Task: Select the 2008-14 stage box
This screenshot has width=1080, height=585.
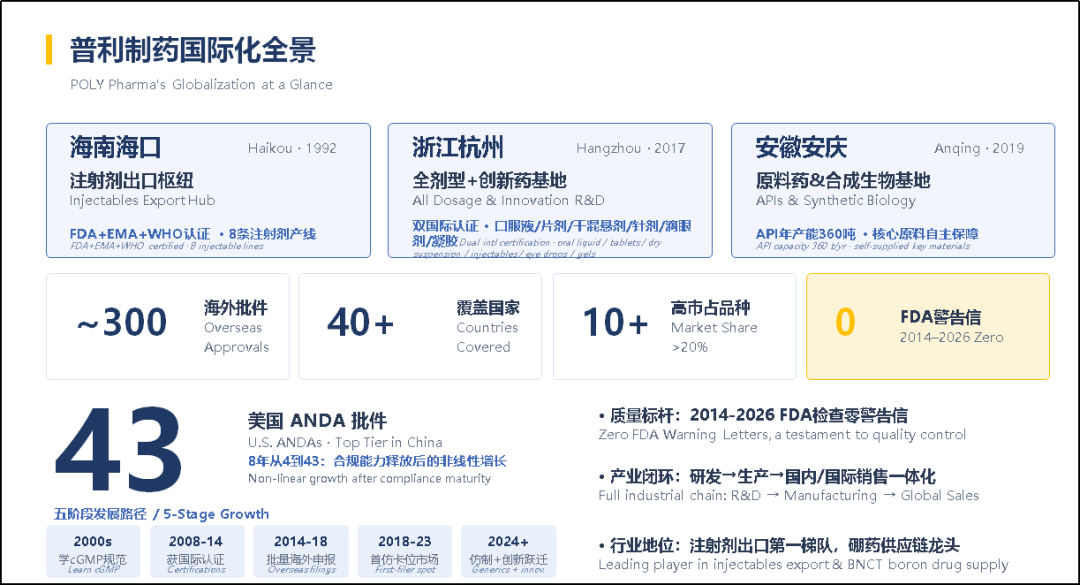Action: pos(196,551)
